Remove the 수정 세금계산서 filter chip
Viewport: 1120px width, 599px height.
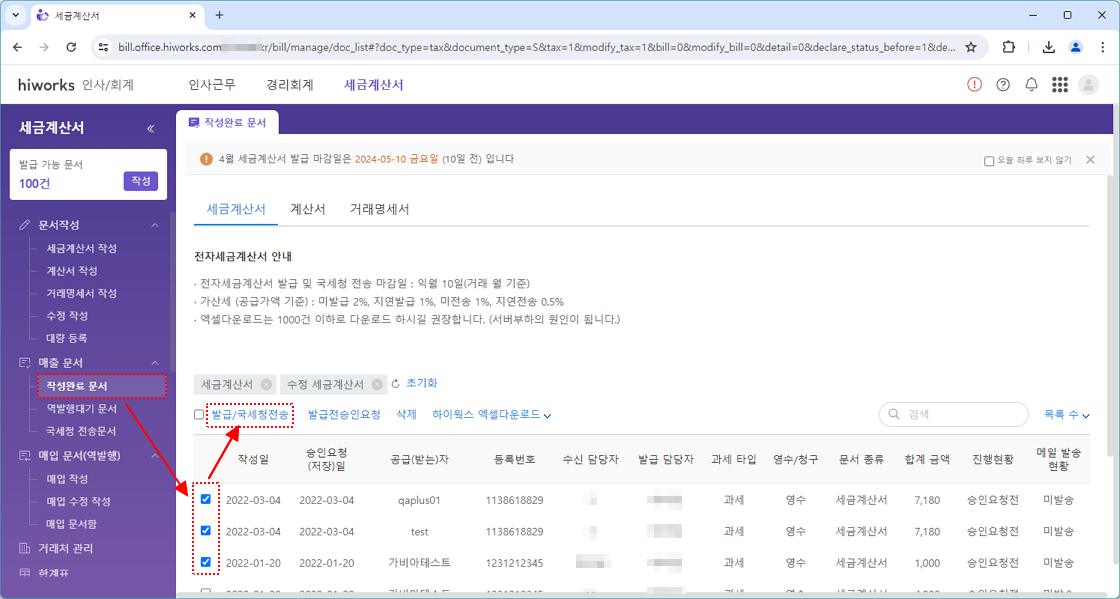(x=376, y=384)
